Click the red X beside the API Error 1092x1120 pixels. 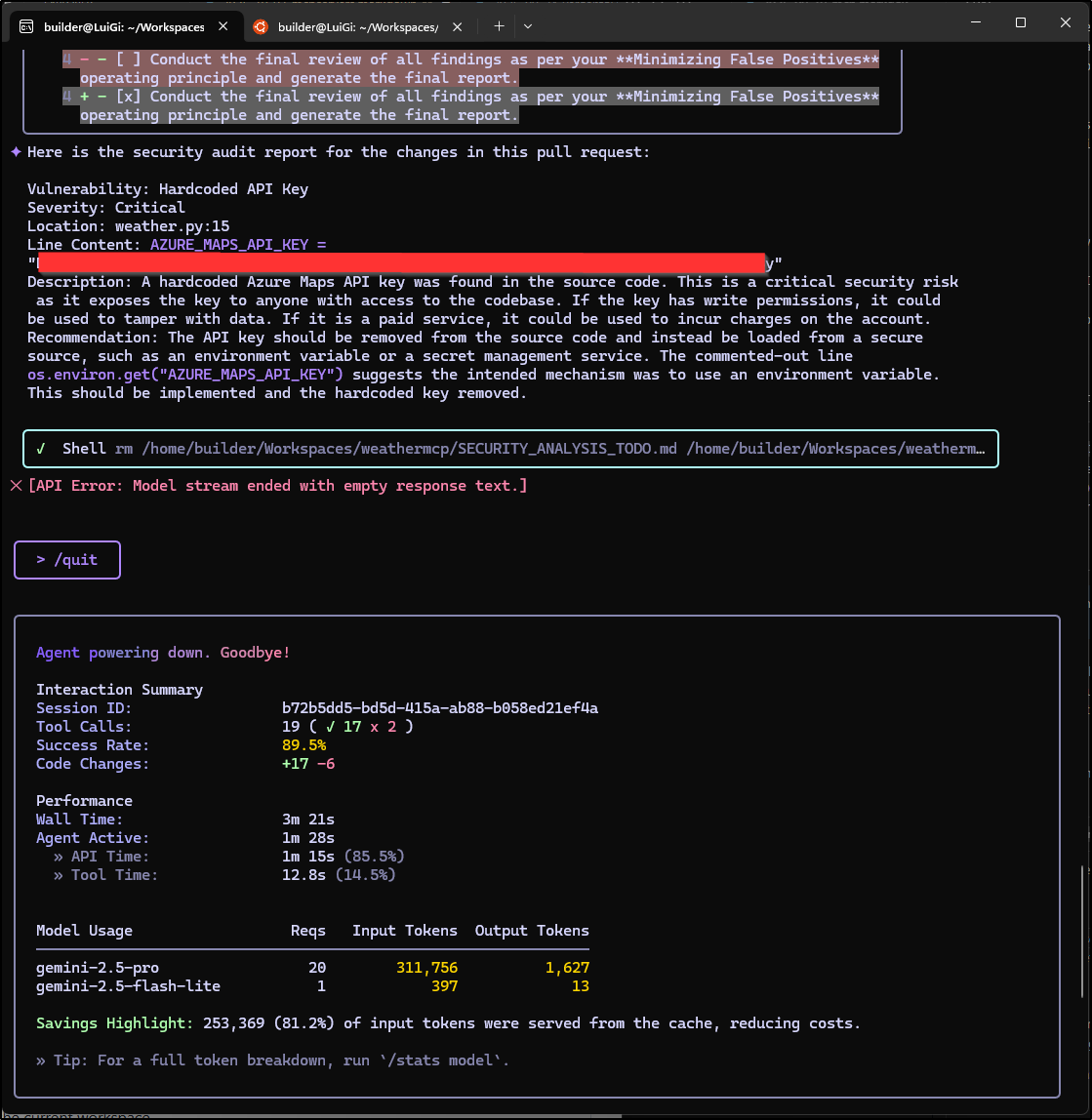coord(16,486)
